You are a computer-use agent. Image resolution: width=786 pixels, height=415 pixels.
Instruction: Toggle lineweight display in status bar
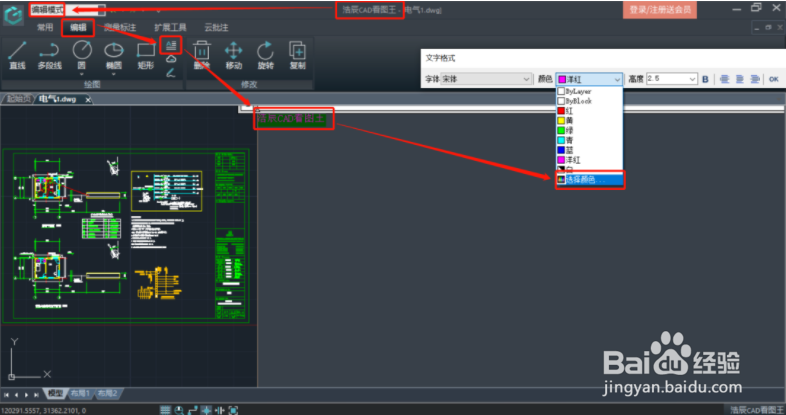(220, 410)
